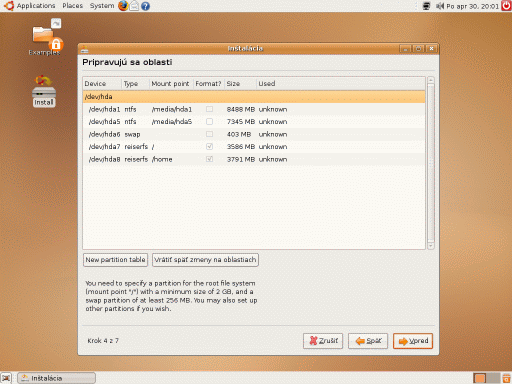The width and height of the screenshot is (512, 384).
Task: Minimize the Inštalácia window
Action: 405,49
